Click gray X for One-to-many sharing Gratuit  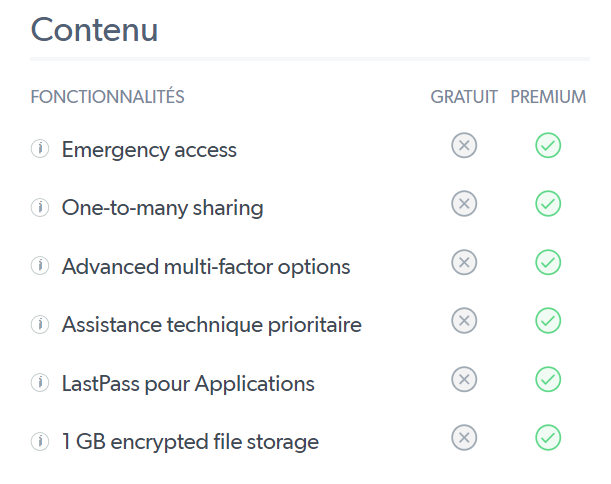464,204
